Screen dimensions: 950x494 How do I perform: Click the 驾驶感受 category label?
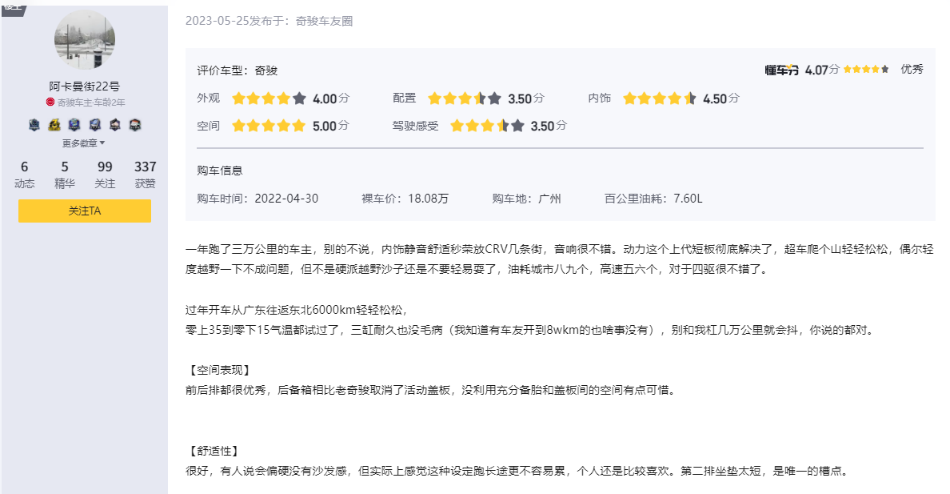coord(415,126)
